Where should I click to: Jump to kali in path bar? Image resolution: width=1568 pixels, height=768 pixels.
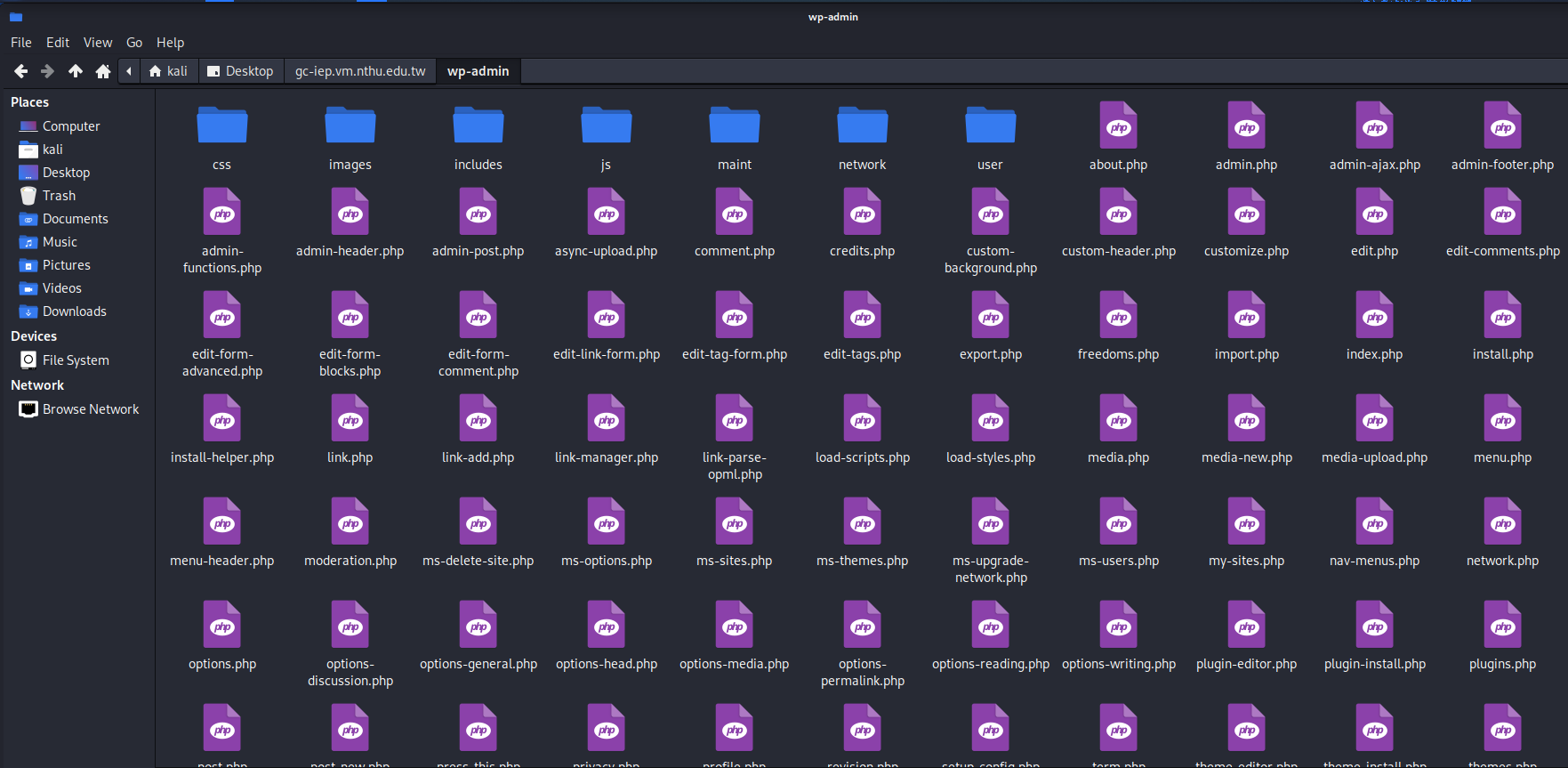coord(168,71)
